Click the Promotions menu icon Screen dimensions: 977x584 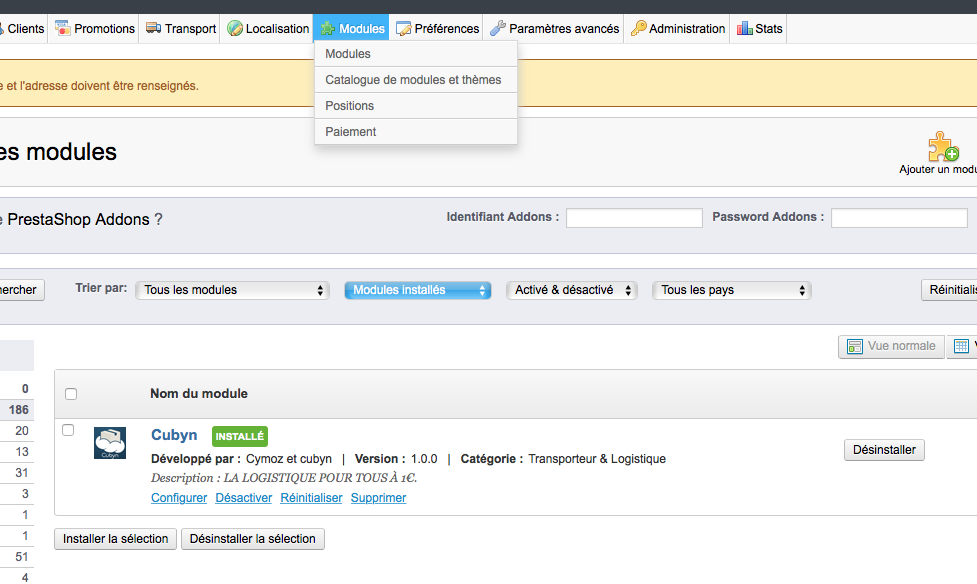tap(62, 28)
